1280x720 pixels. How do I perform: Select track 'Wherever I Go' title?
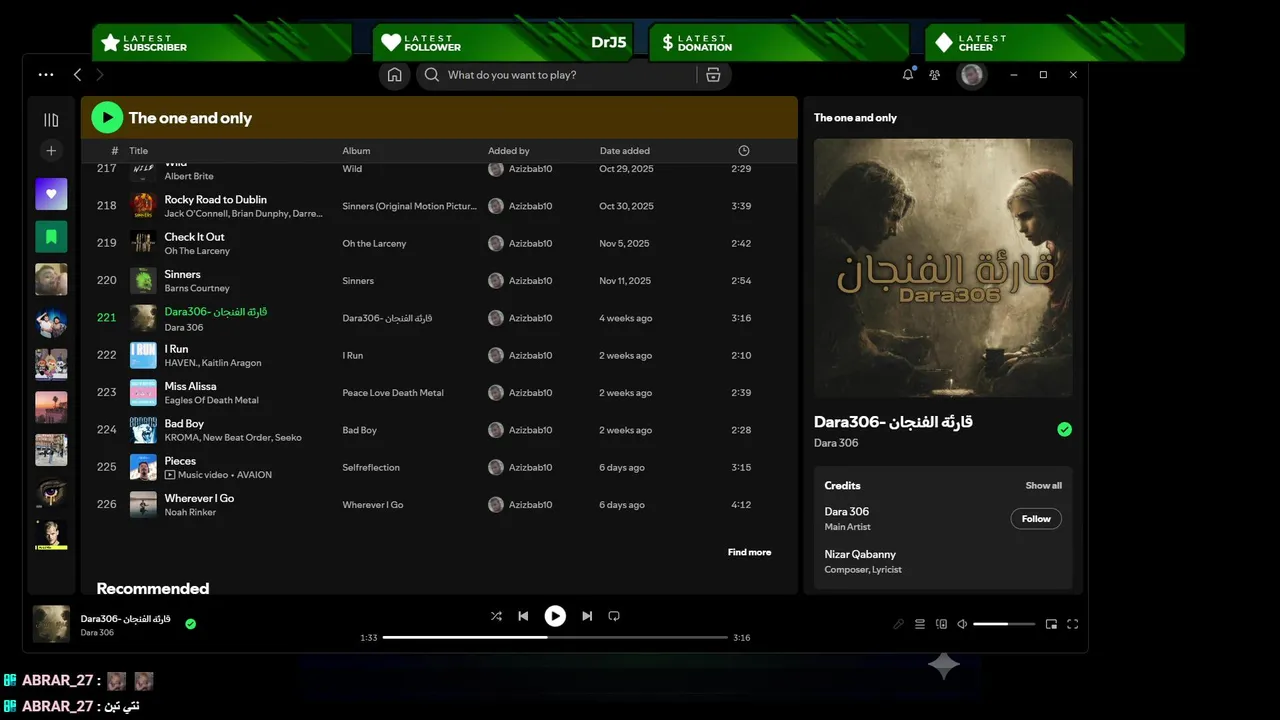tap(199, 498)
